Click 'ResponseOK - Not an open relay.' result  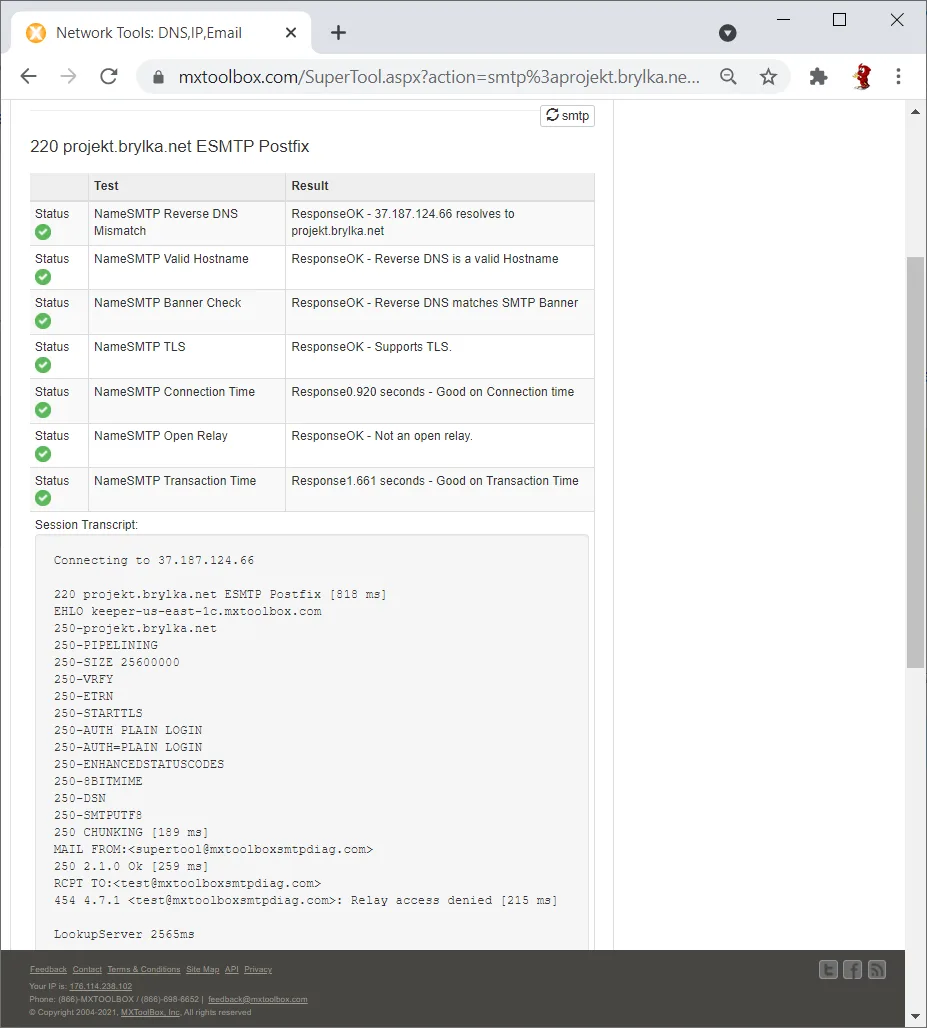click(x=382, y=436)
